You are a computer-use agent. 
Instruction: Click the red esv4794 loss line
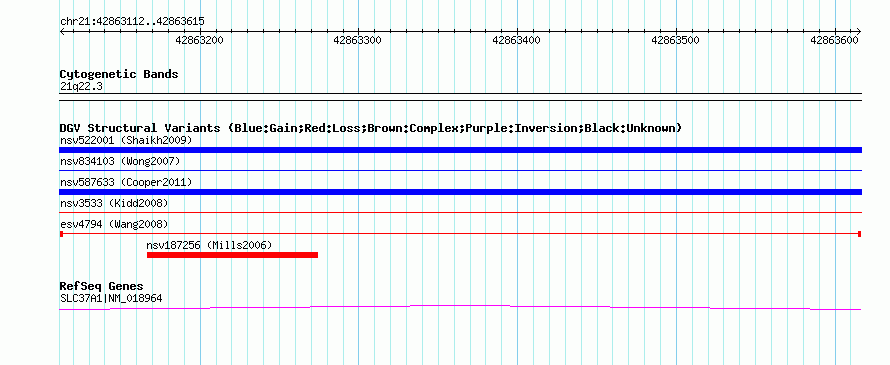point(460,234)
